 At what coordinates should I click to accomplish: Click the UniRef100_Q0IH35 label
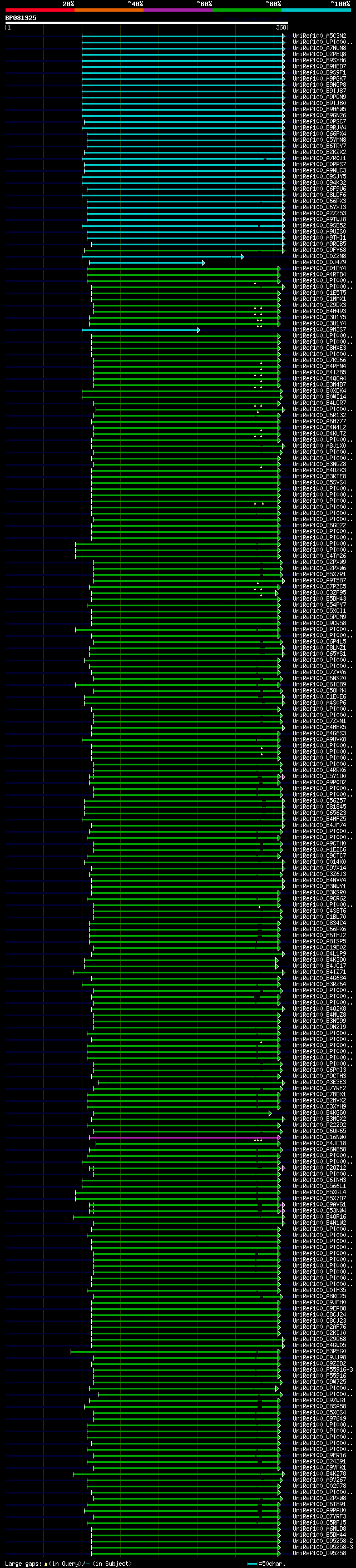tap(319, 1290)
